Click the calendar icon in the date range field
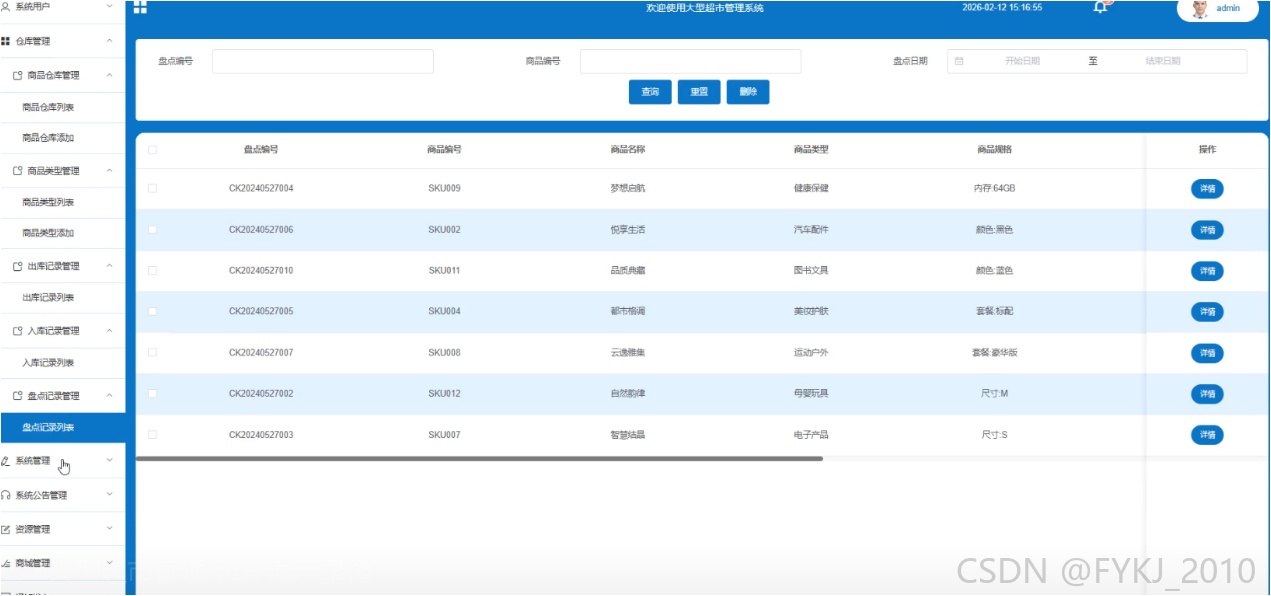Image resolution: width=1271 pixels, height=596 pixels. tap(959, 61)
